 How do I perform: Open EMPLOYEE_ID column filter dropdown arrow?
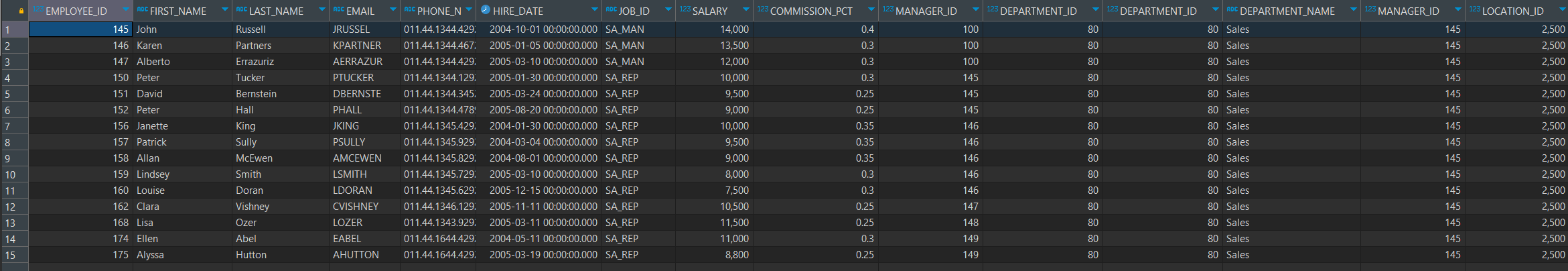click(125, 11)
